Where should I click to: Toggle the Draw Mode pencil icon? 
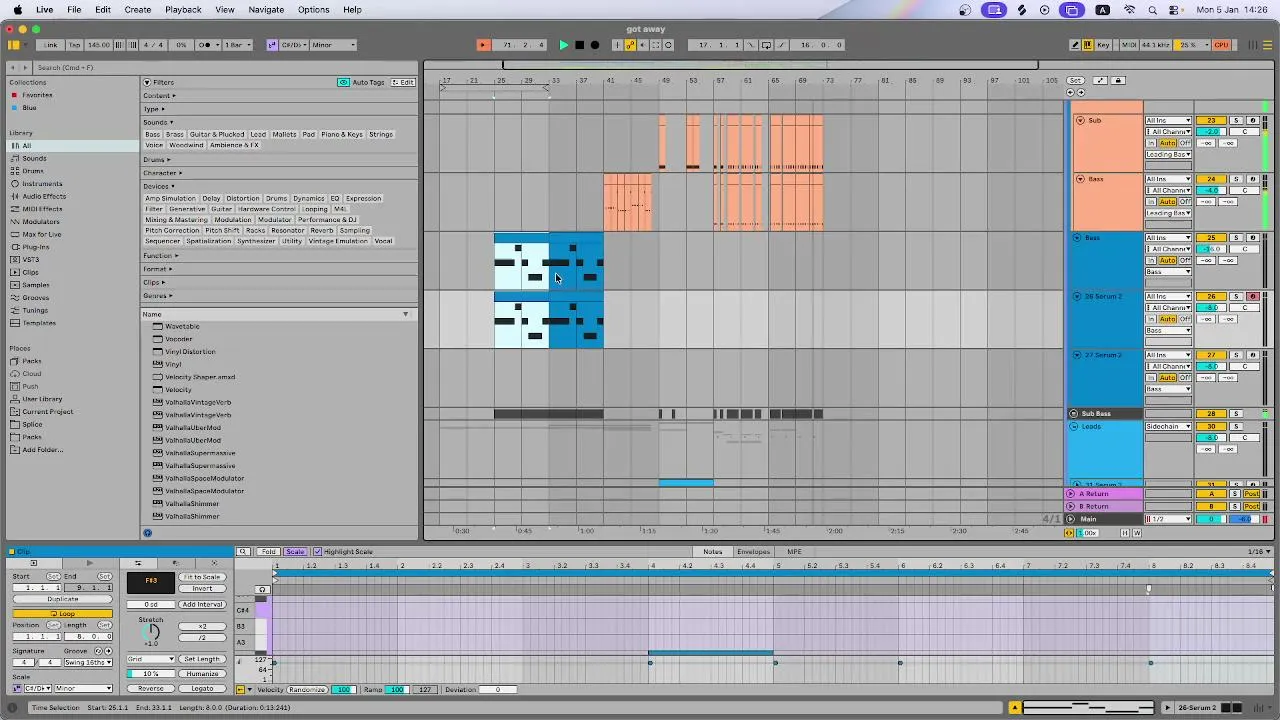(1075, 45)
